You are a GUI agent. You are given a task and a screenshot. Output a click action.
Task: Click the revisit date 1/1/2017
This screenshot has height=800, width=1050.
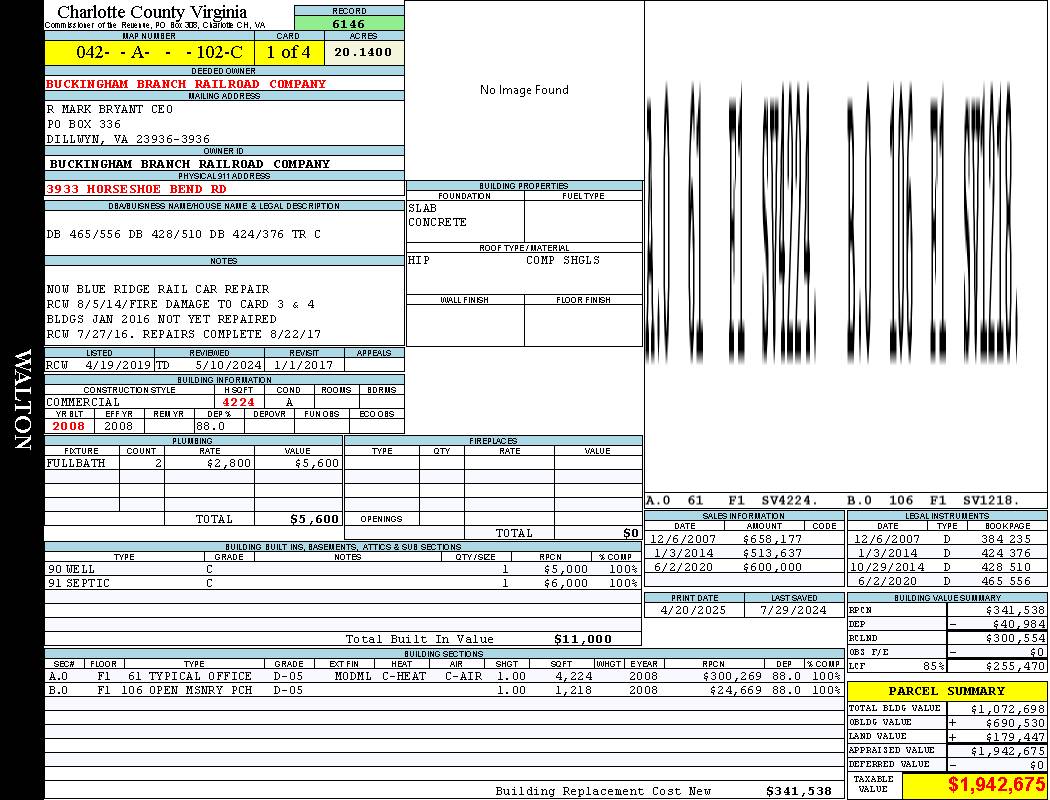click(x=304, y=366)
